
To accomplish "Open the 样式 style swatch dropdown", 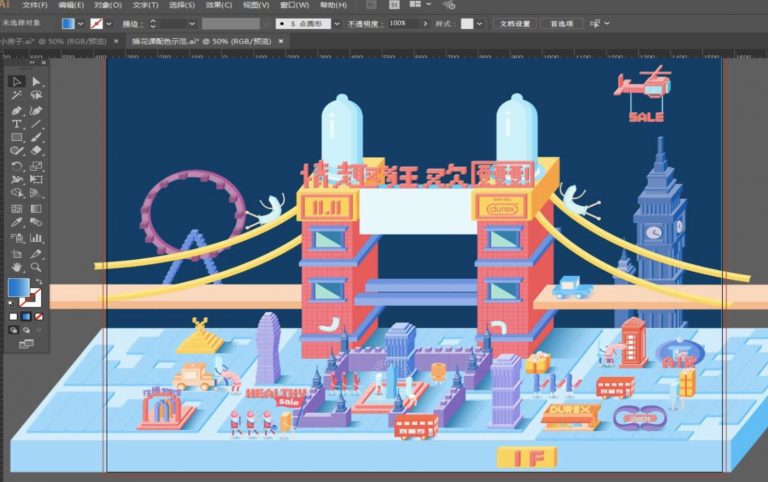I will [x=479, y=24].
